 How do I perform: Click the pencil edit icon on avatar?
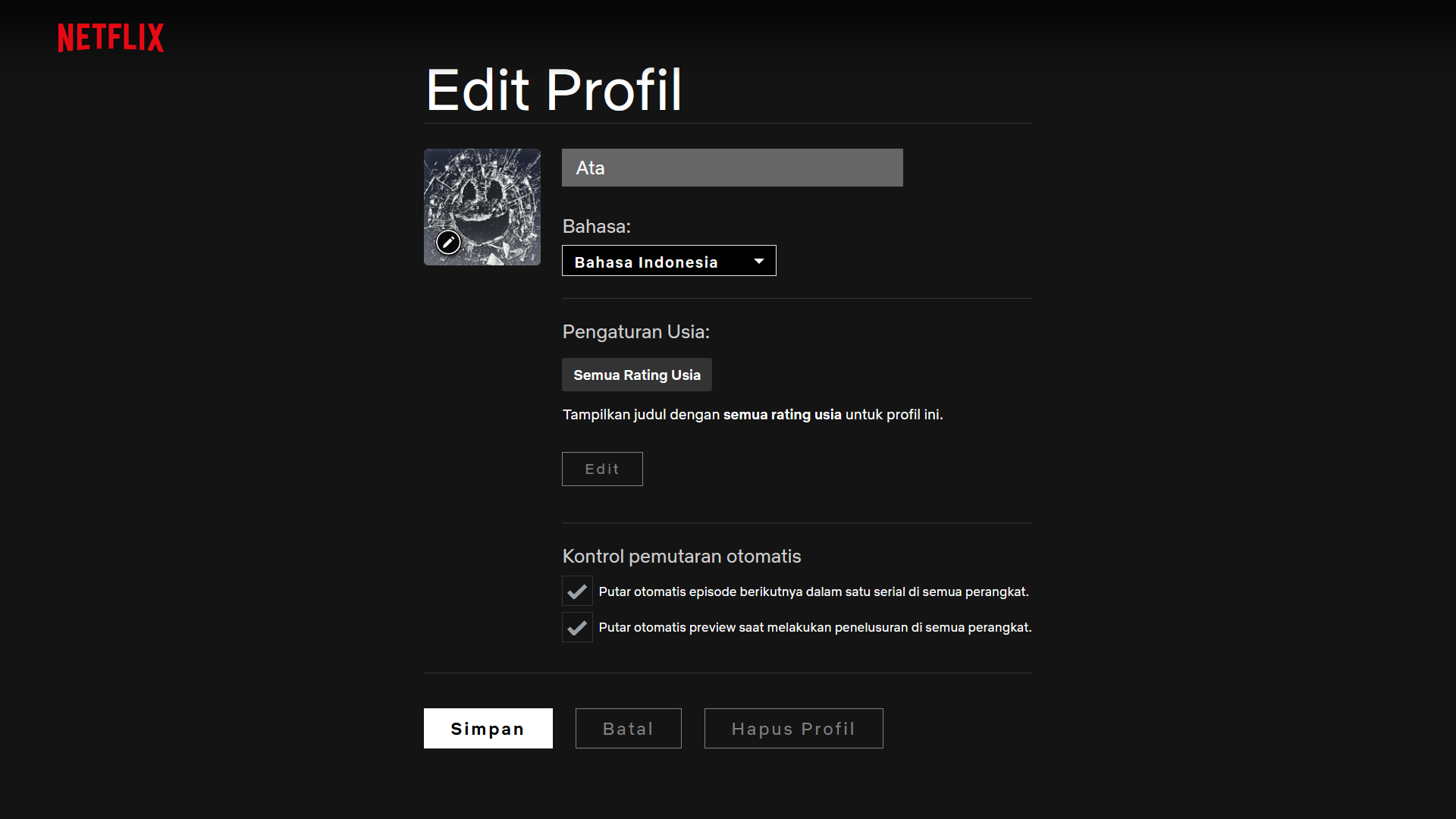[448, 242]
